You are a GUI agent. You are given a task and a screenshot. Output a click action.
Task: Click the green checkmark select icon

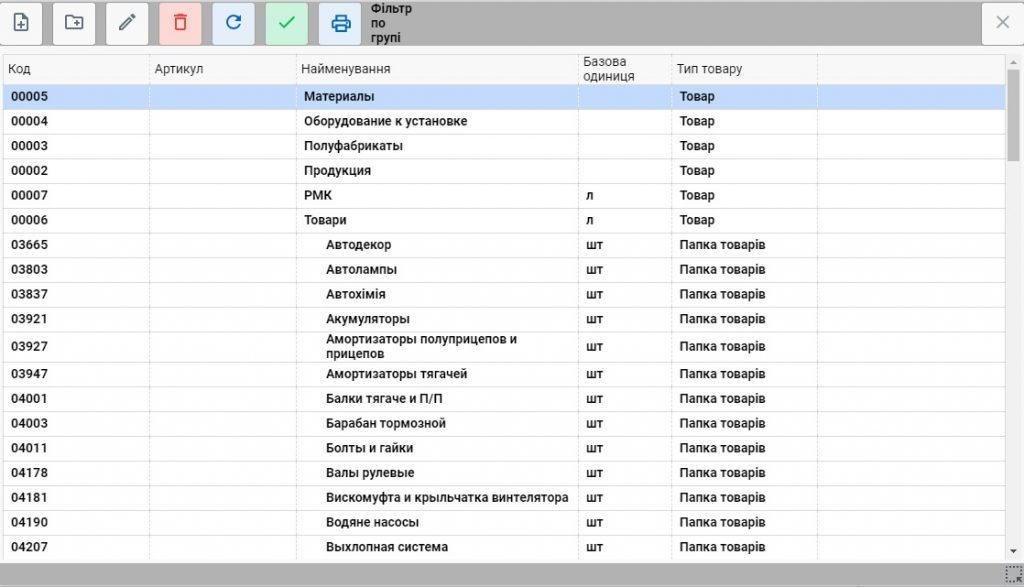(287, 23)
